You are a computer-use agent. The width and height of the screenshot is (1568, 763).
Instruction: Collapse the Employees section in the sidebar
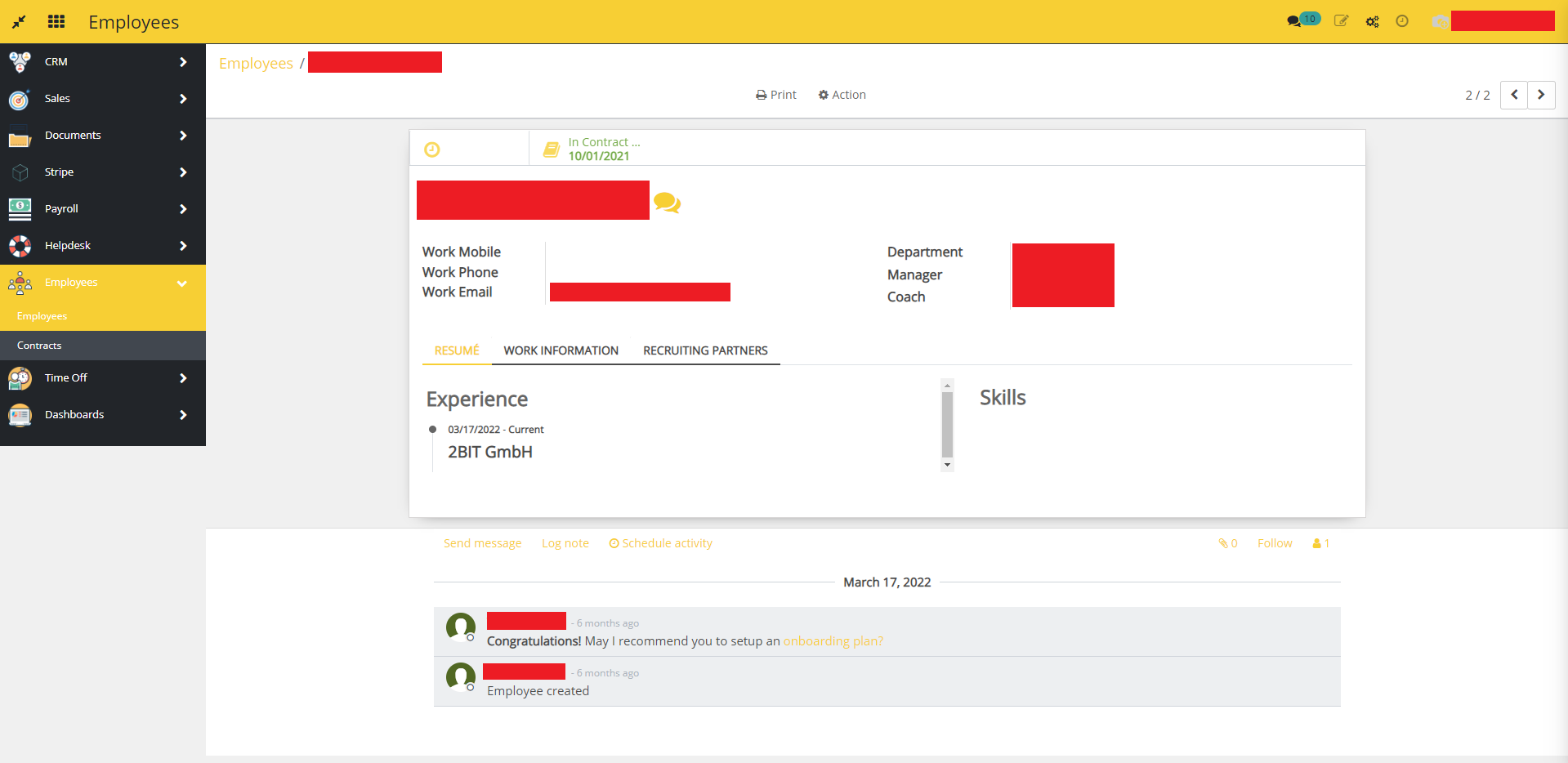coord(181,283)
